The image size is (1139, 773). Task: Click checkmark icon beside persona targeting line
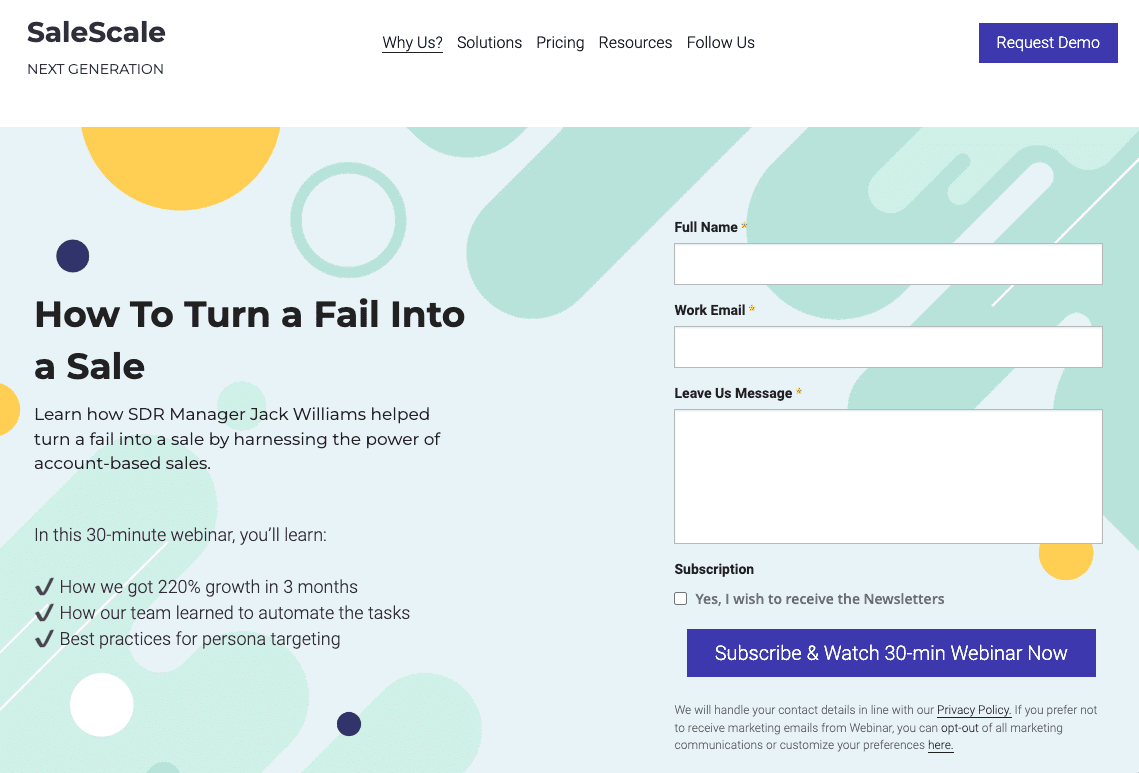pyautogui.click(x=44, y=639)
